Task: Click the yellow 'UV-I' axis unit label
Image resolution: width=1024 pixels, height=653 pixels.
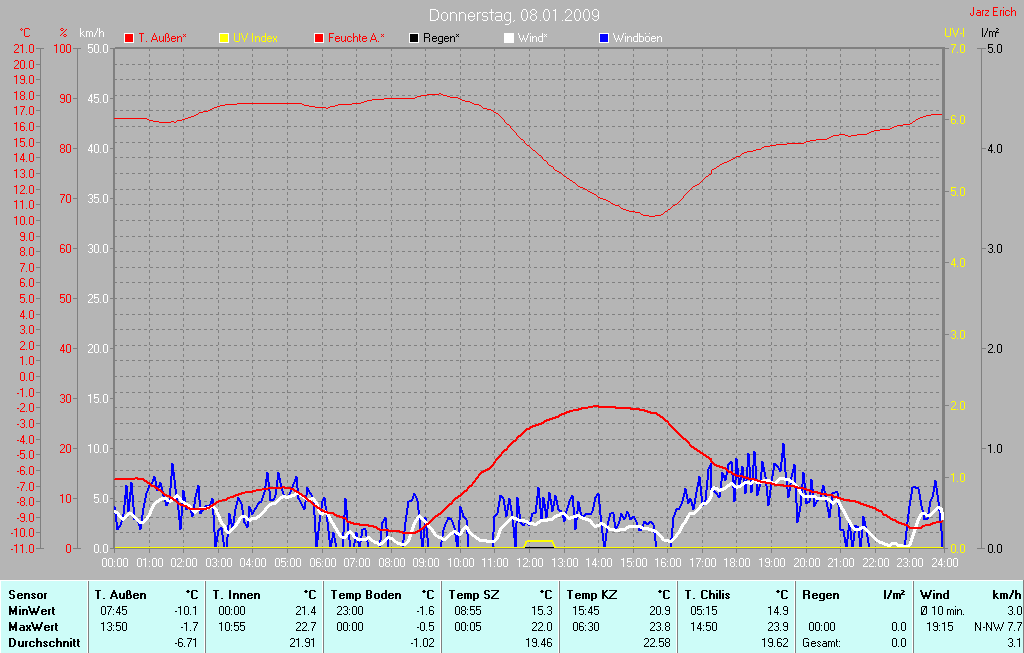Action: coord(954,33)
